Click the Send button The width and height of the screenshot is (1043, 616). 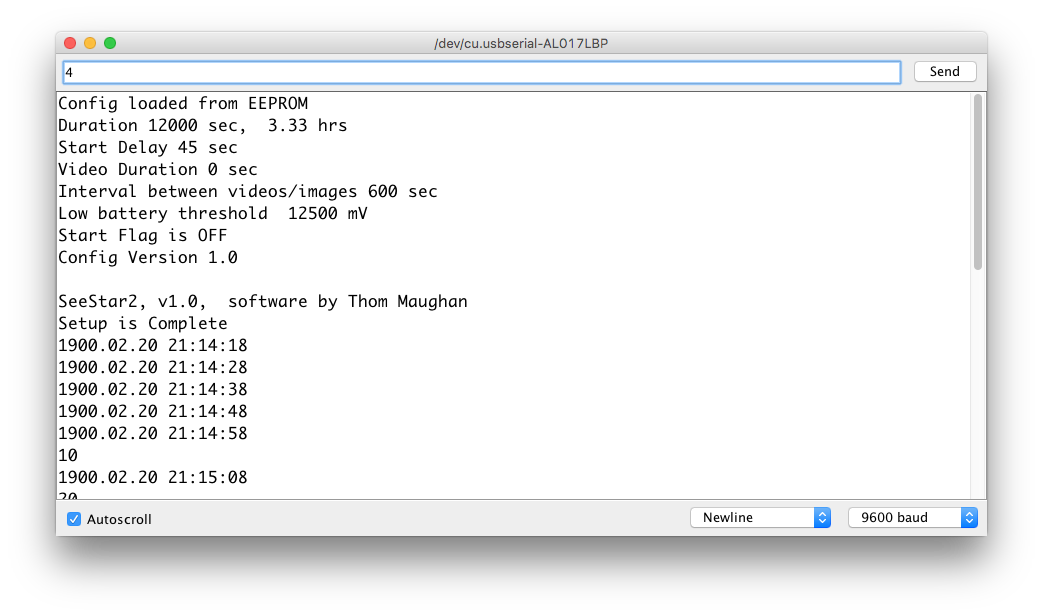click(945, 72)
